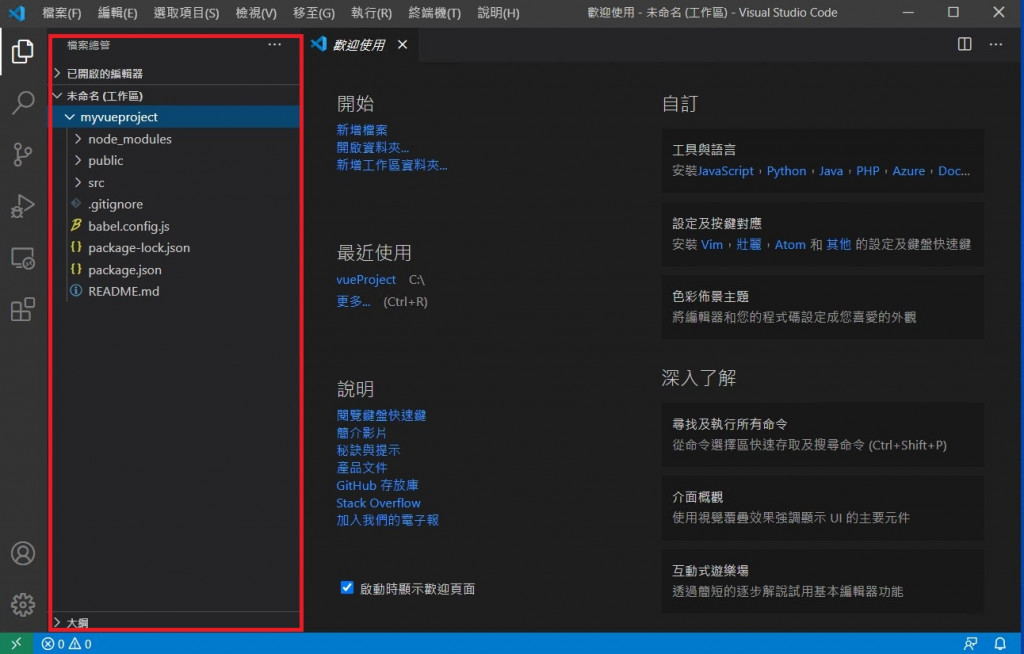Select the .gitignore file
The width and height of the screenshot is (1024, 654).
(176, 204)
